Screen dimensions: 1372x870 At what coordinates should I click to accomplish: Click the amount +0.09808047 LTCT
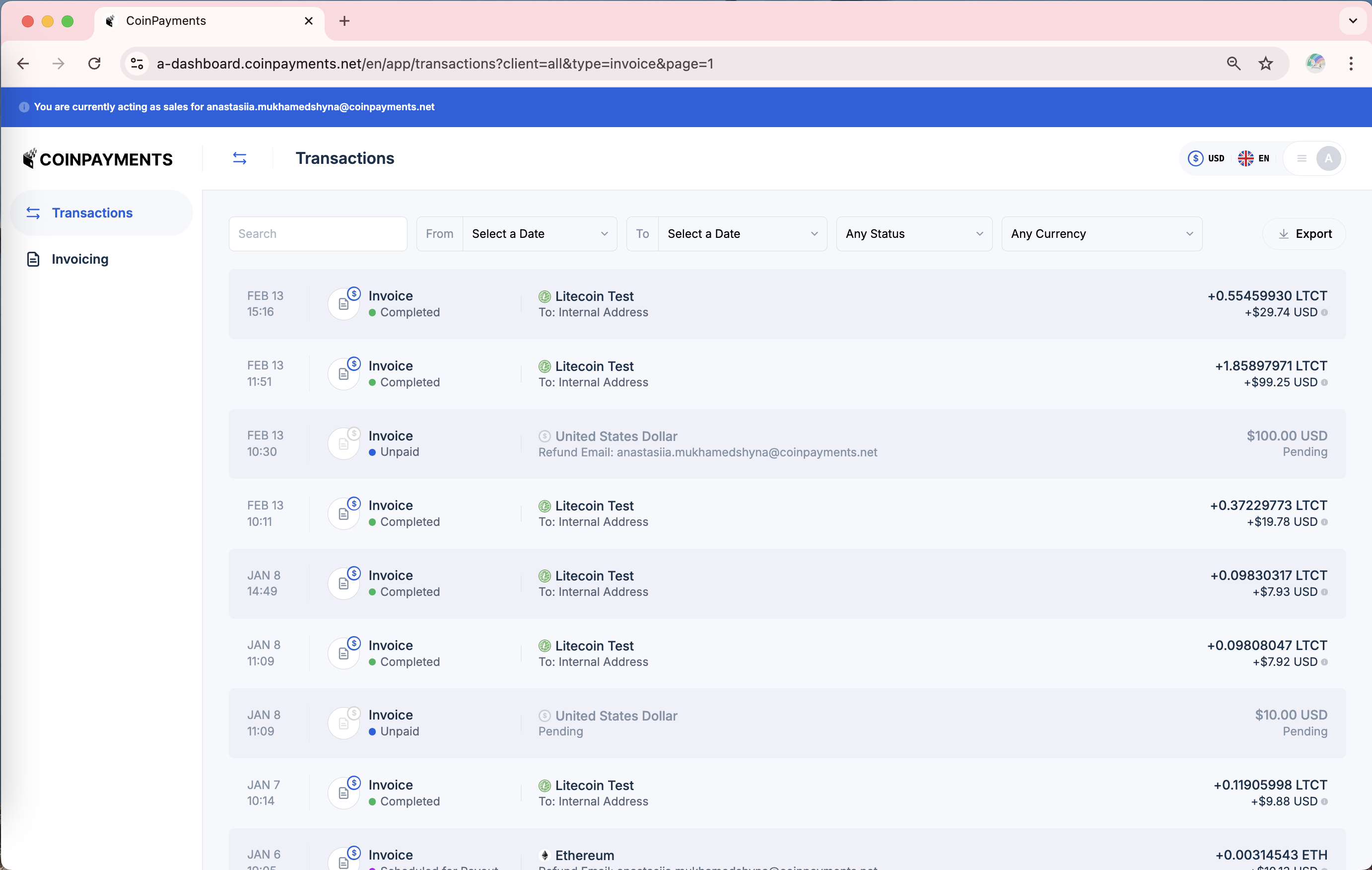[1267, 646]
